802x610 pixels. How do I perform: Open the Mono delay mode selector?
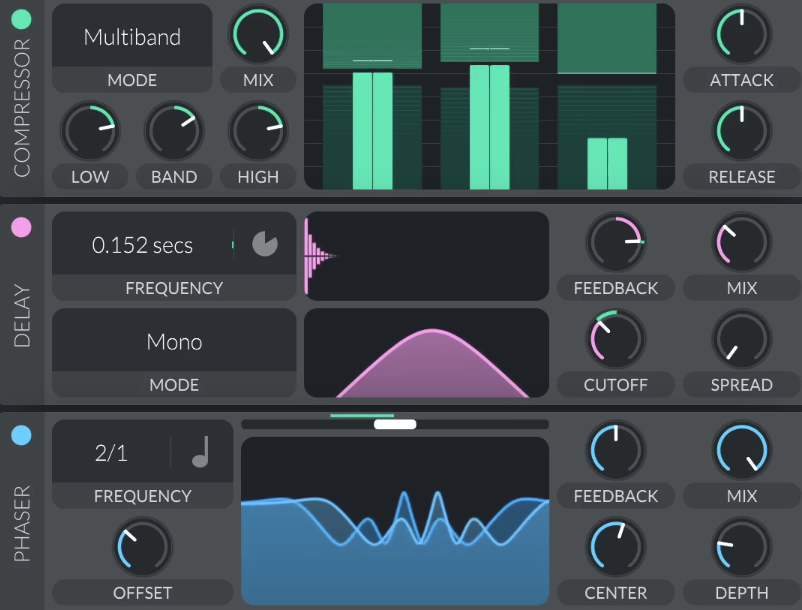174,342
